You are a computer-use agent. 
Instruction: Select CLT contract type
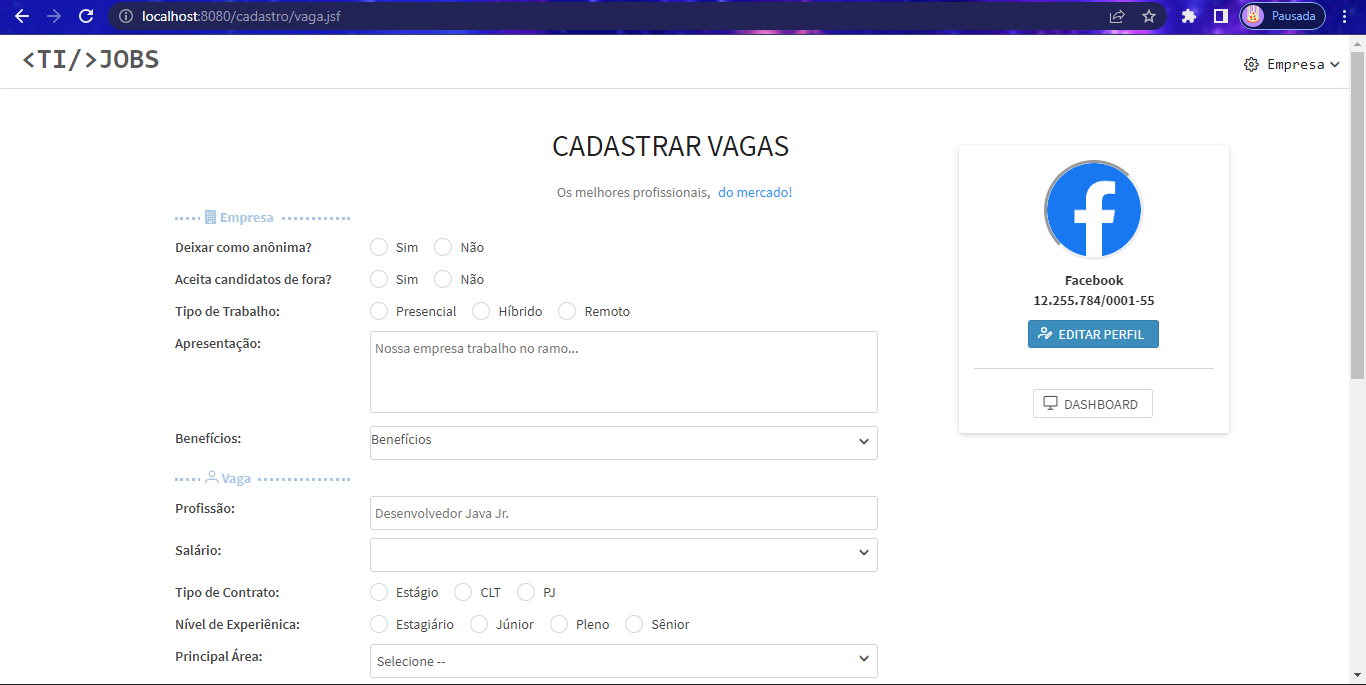click(x=463, y=591)
